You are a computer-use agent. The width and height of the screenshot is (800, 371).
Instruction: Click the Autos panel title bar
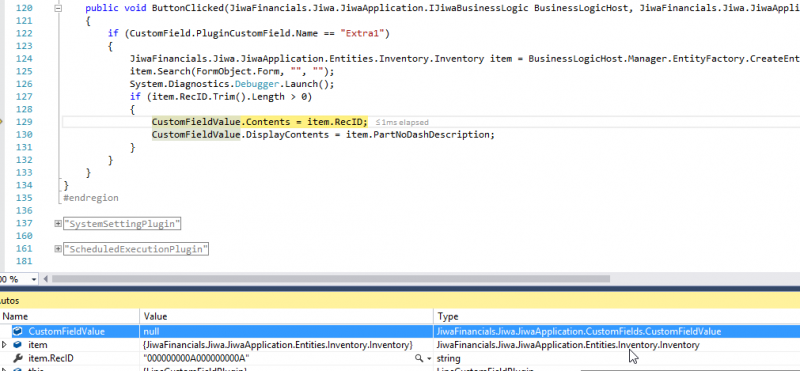(400, 302)
